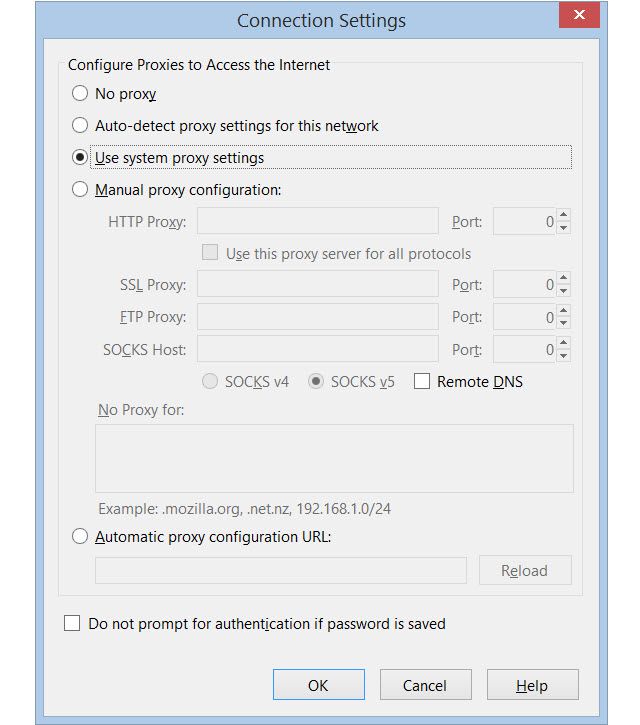Click the Cancel button
This screenshot has width=640, height=725.
tap(425, 685)
